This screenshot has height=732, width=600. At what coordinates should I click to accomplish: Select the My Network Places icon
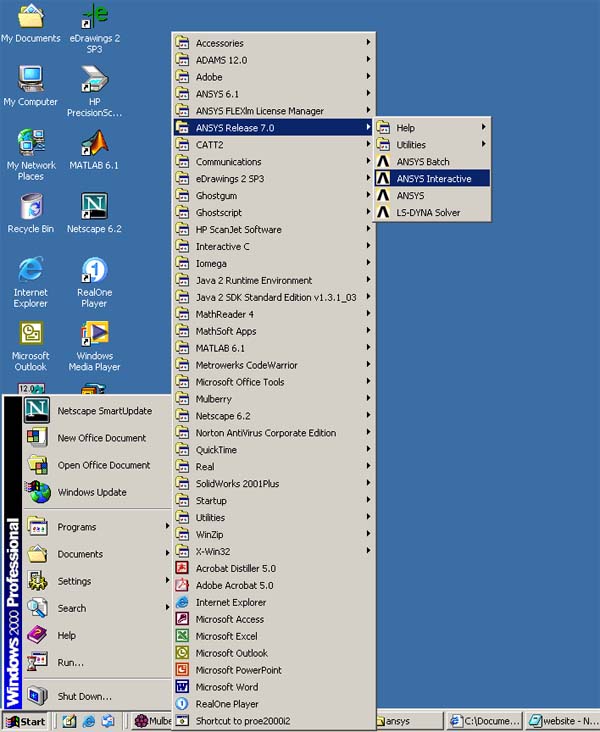point(31,155)
